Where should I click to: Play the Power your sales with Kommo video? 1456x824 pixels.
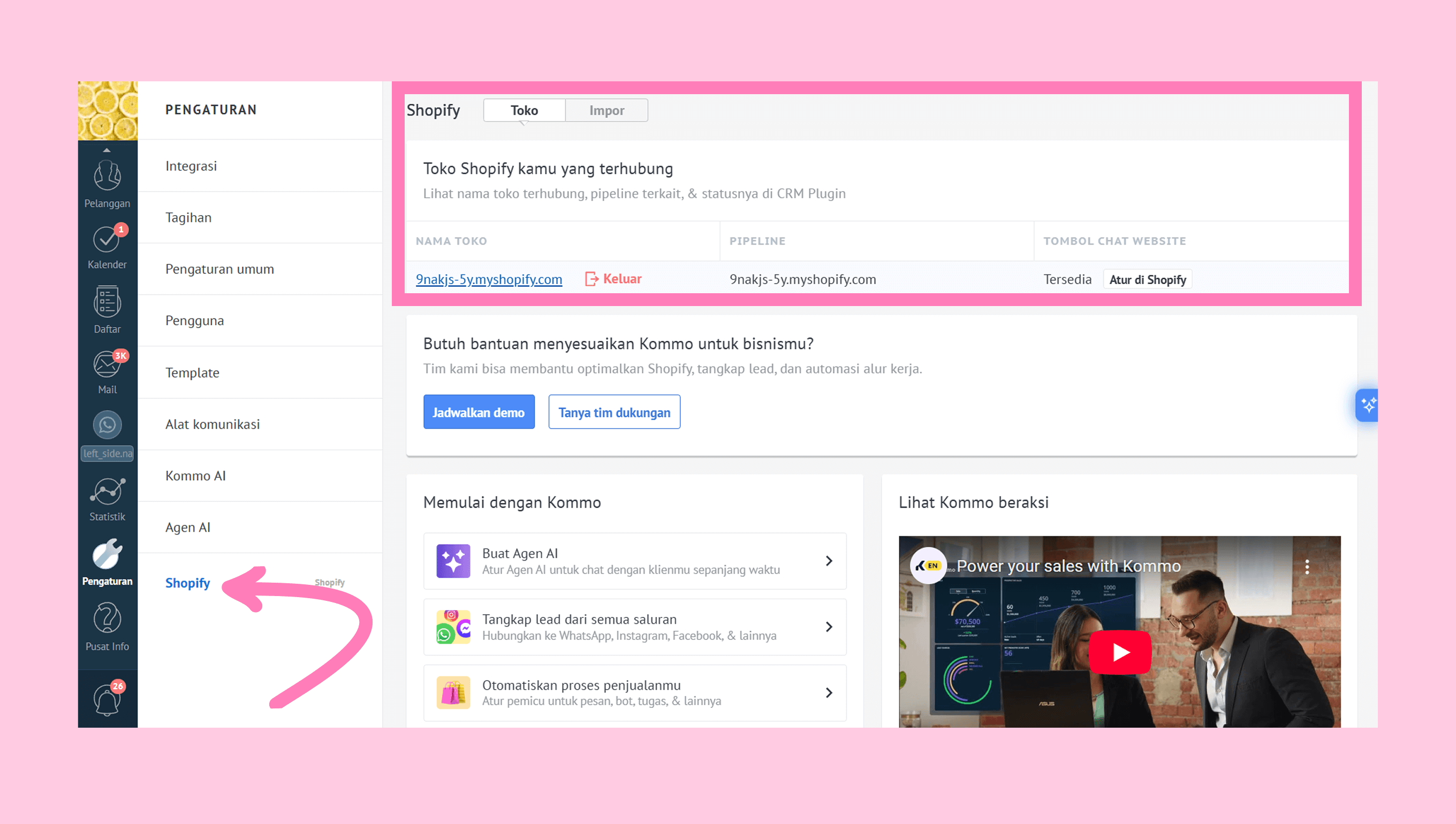pyautogui.click(x=1120, y=652)
